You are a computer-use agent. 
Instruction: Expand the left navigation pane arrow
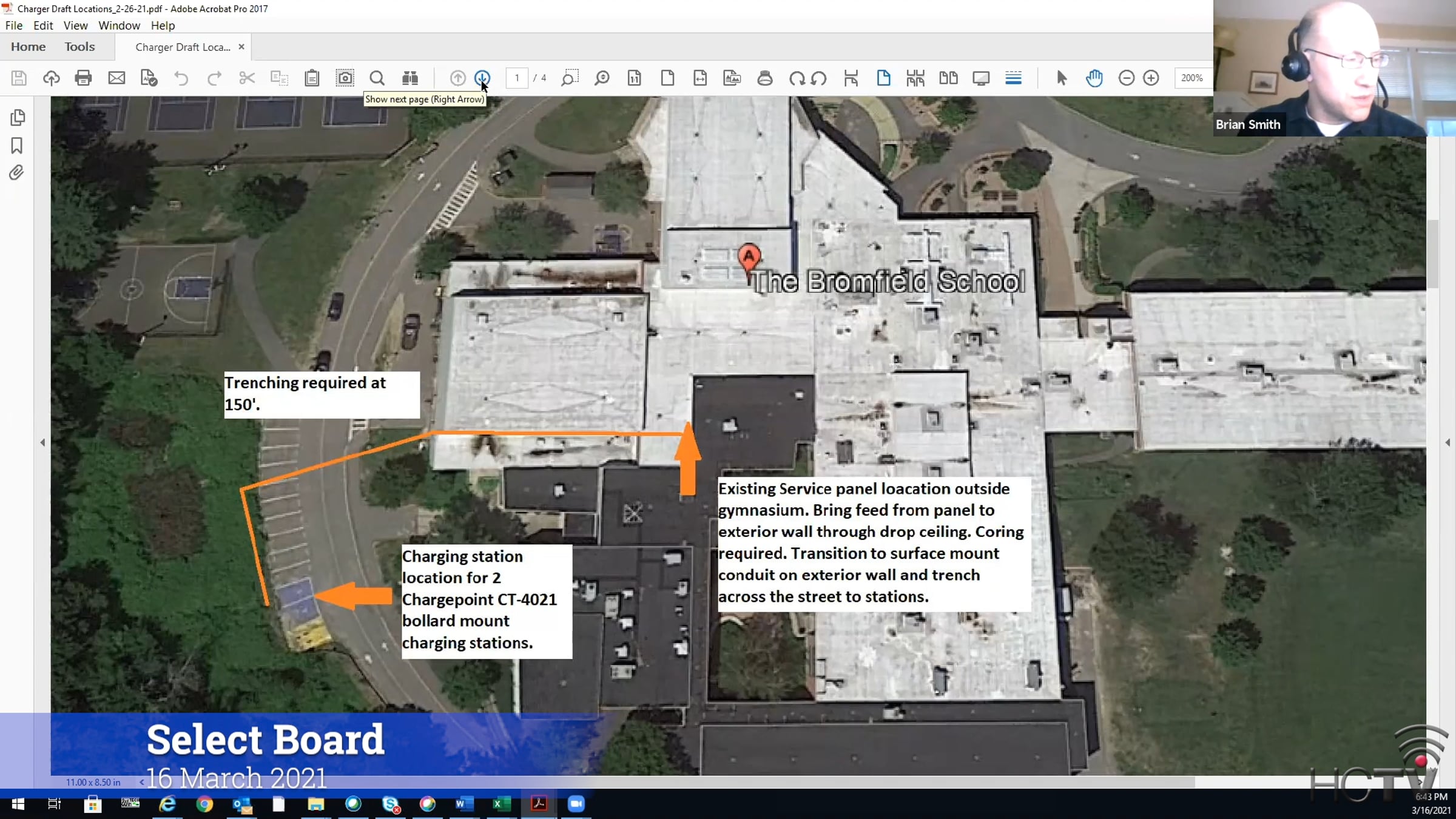42,443
